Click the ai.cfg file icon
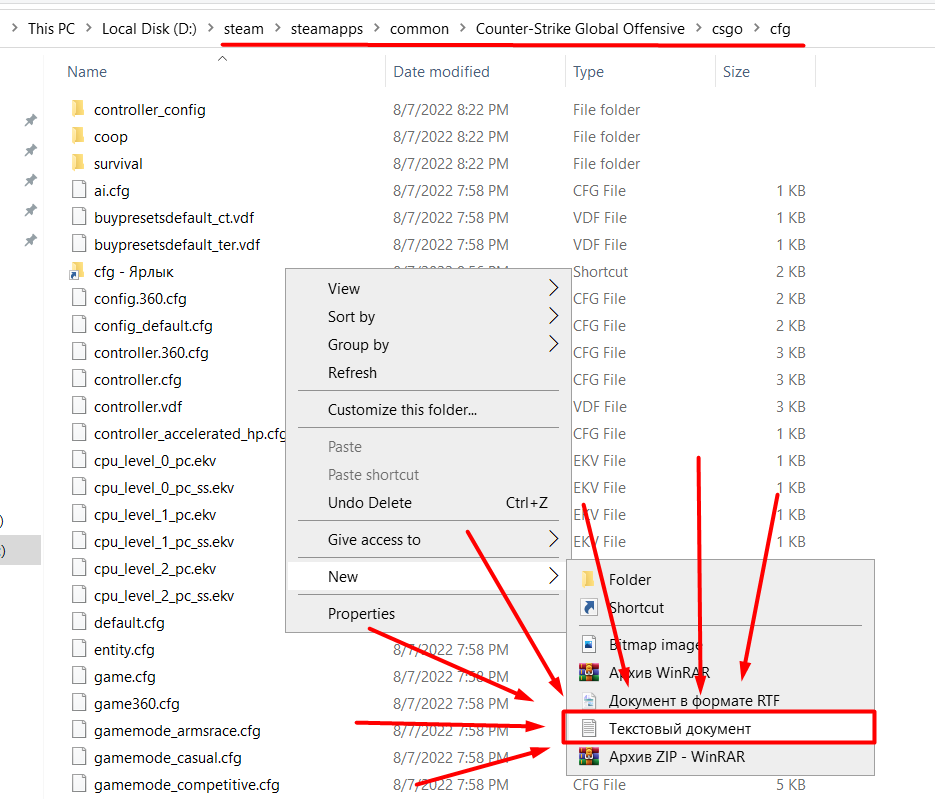The image size is (935, 799). pos(79,190)
